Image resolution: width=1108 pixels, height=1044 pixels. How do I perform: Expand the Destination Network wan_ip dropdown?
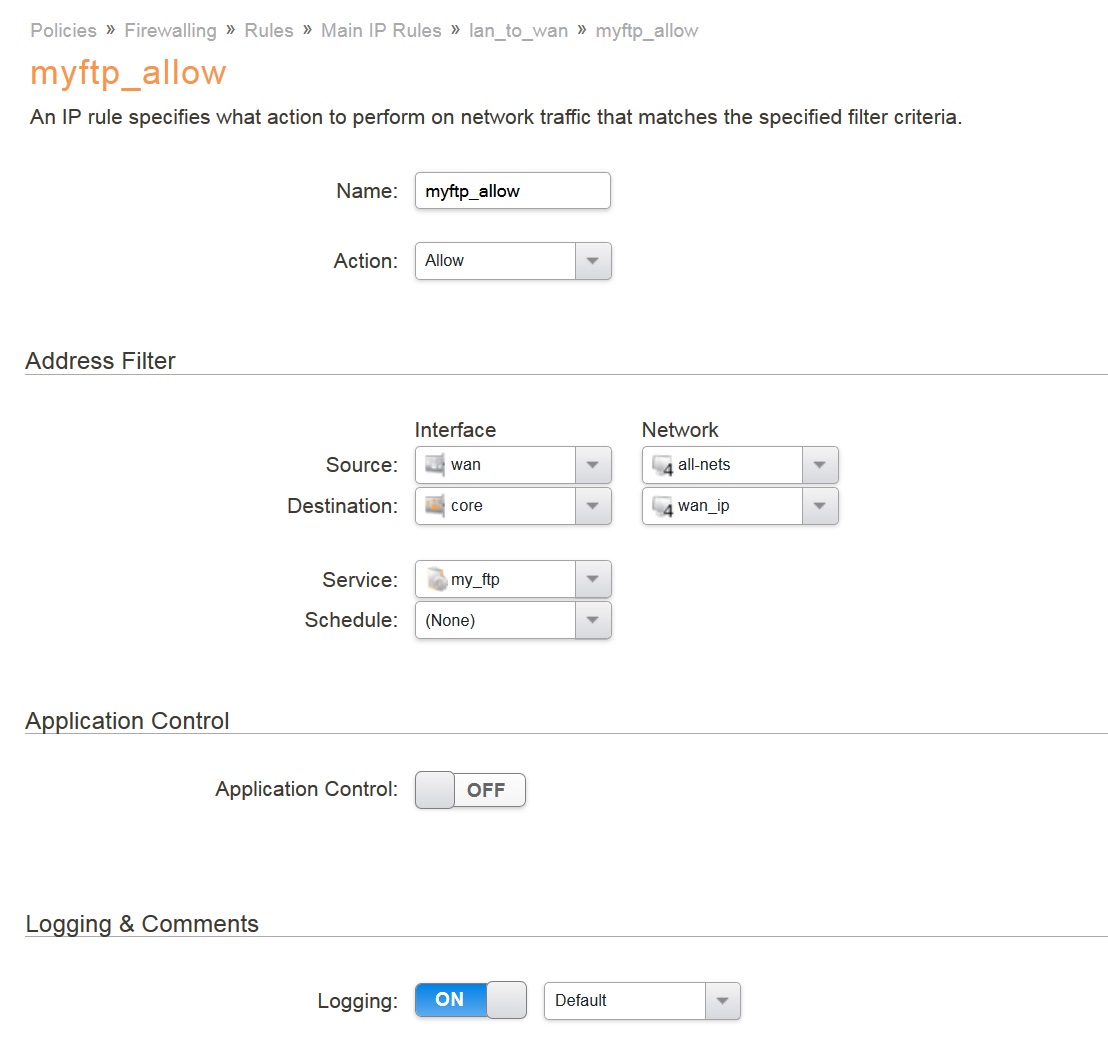(x=819, y=506)
